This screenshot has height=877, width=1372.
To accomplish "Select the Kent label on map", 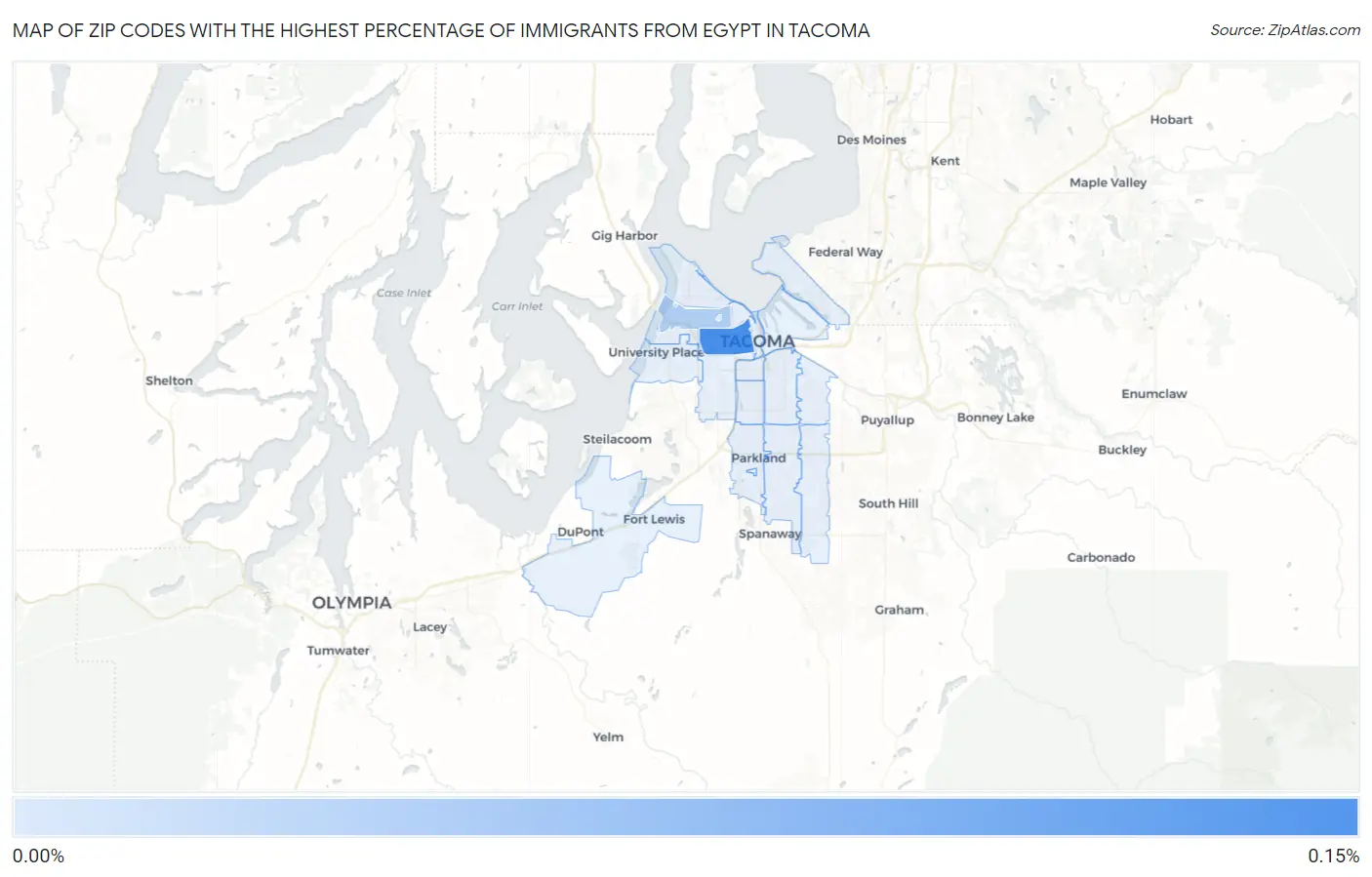I will (x=945, y=161).
